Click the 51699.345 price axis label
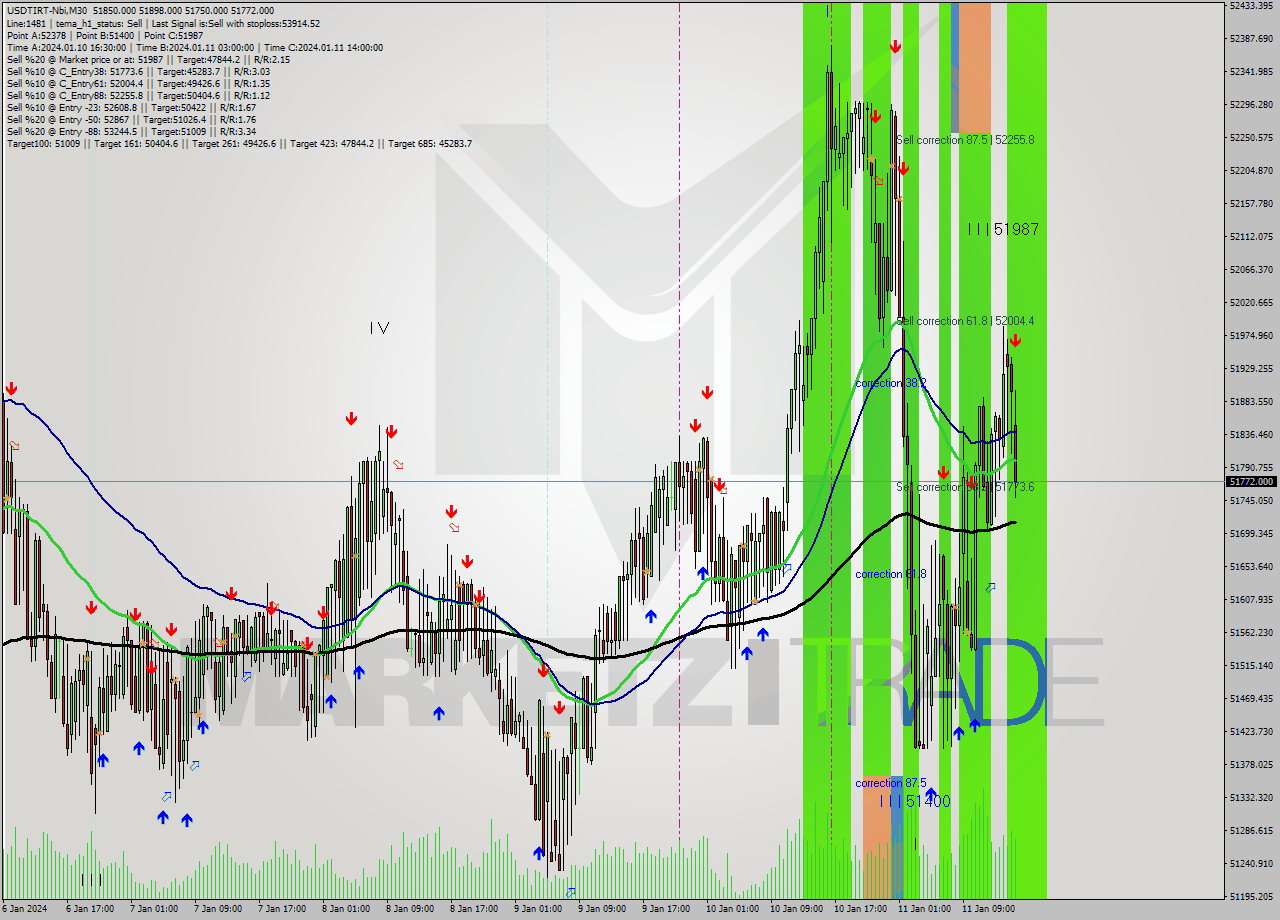The width and height of the screenshot is (1280, 920). pyautogui.click(x=1251, y=533)
